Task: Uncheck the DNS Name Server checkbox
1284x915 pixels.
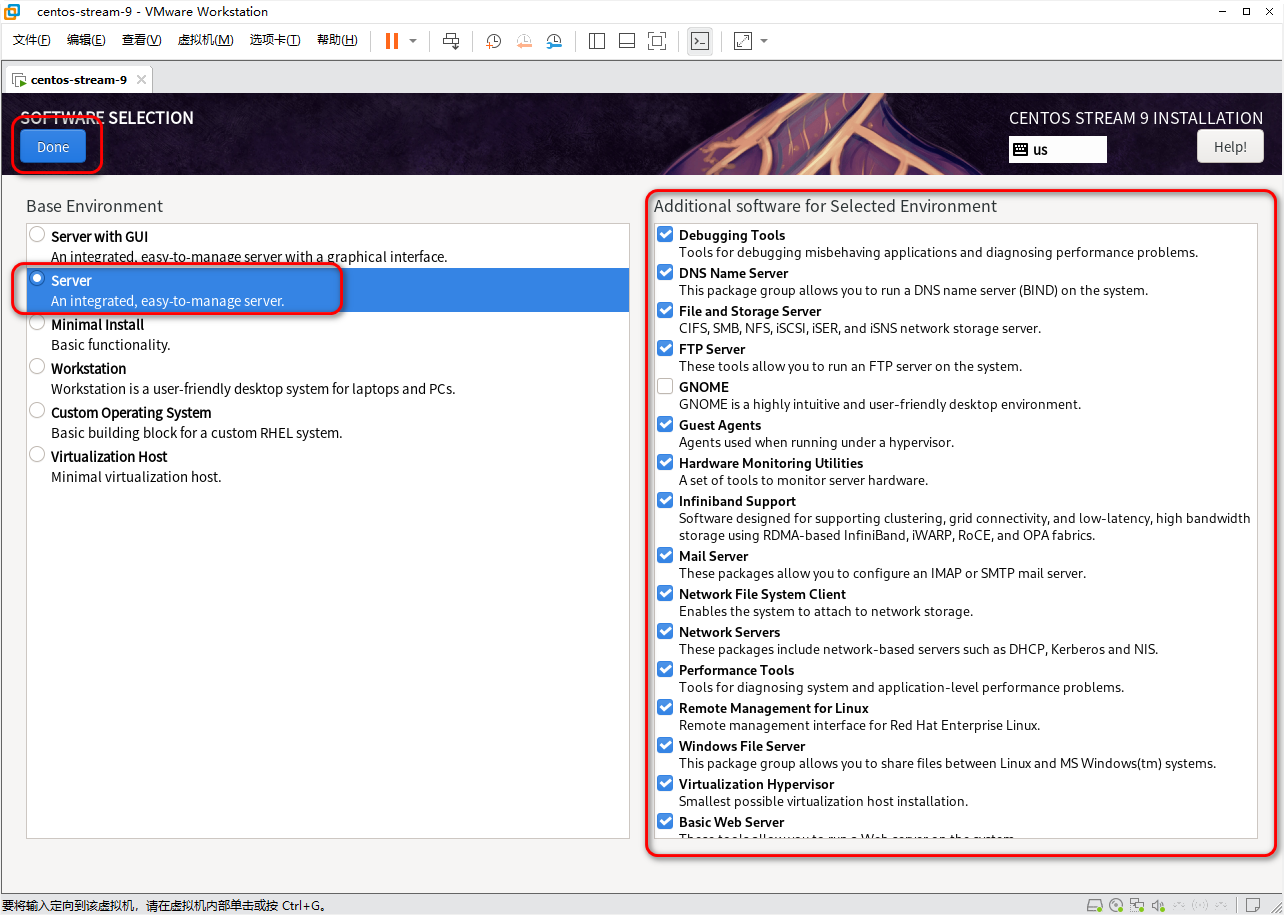Action: click(x=665, y=272)
